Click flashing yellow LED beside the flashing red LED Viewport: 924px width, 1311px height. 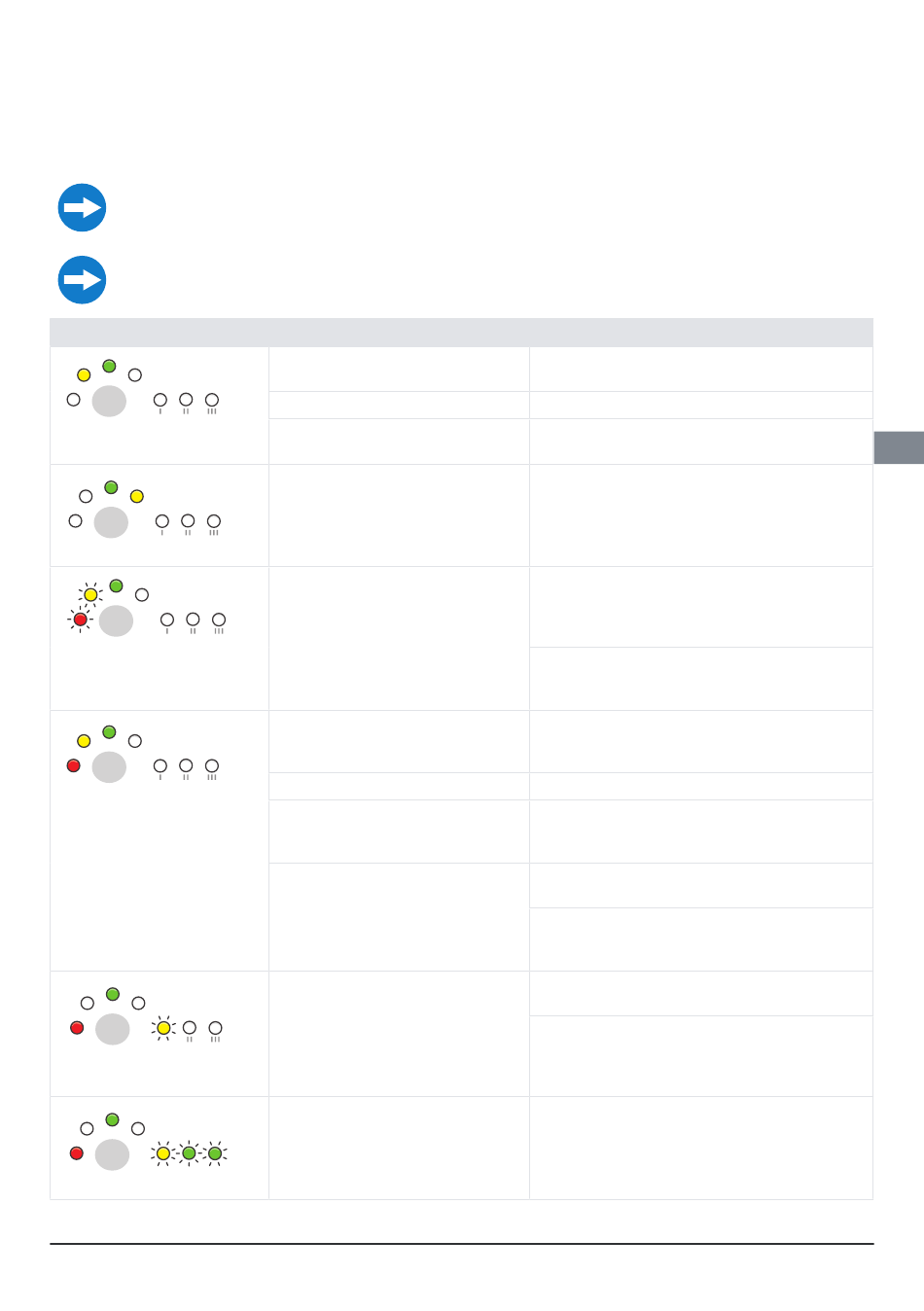click(x=90, y=594)
